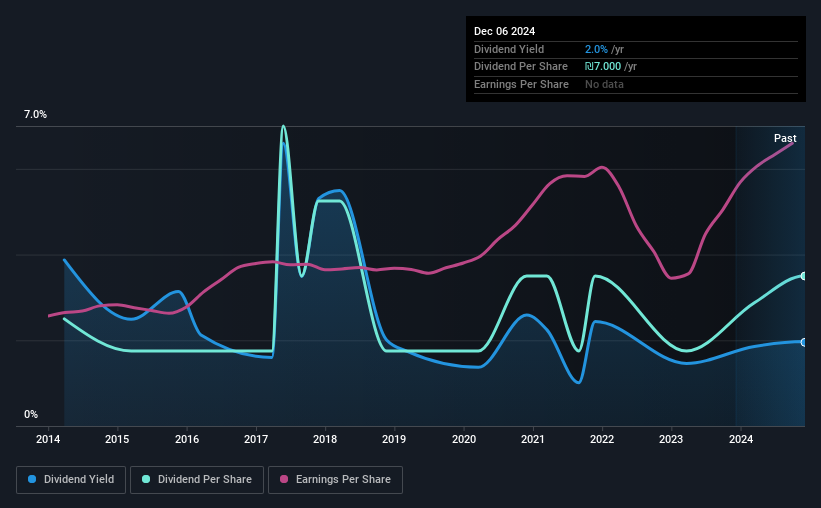821x508 pixels.
Task: Click the 2014 x-axis label
Action: (x=48, y=439)
